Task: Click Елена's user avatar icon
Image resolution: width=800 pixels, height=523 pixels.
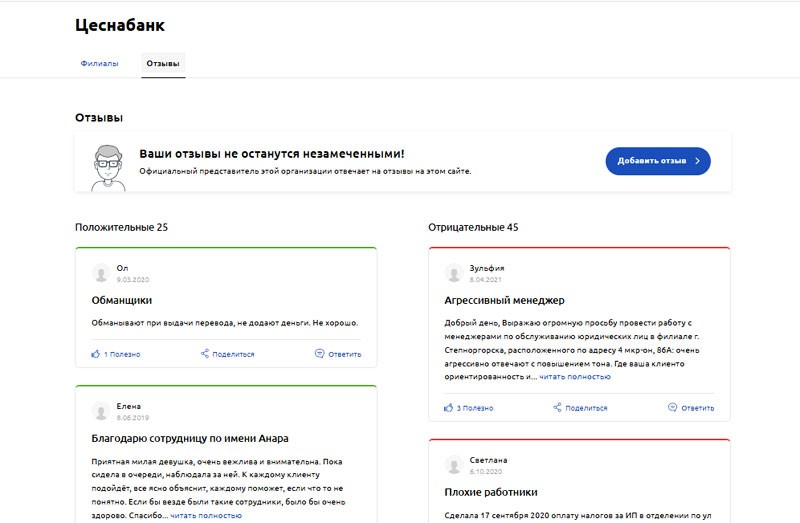Action: (x=101, y=411)
